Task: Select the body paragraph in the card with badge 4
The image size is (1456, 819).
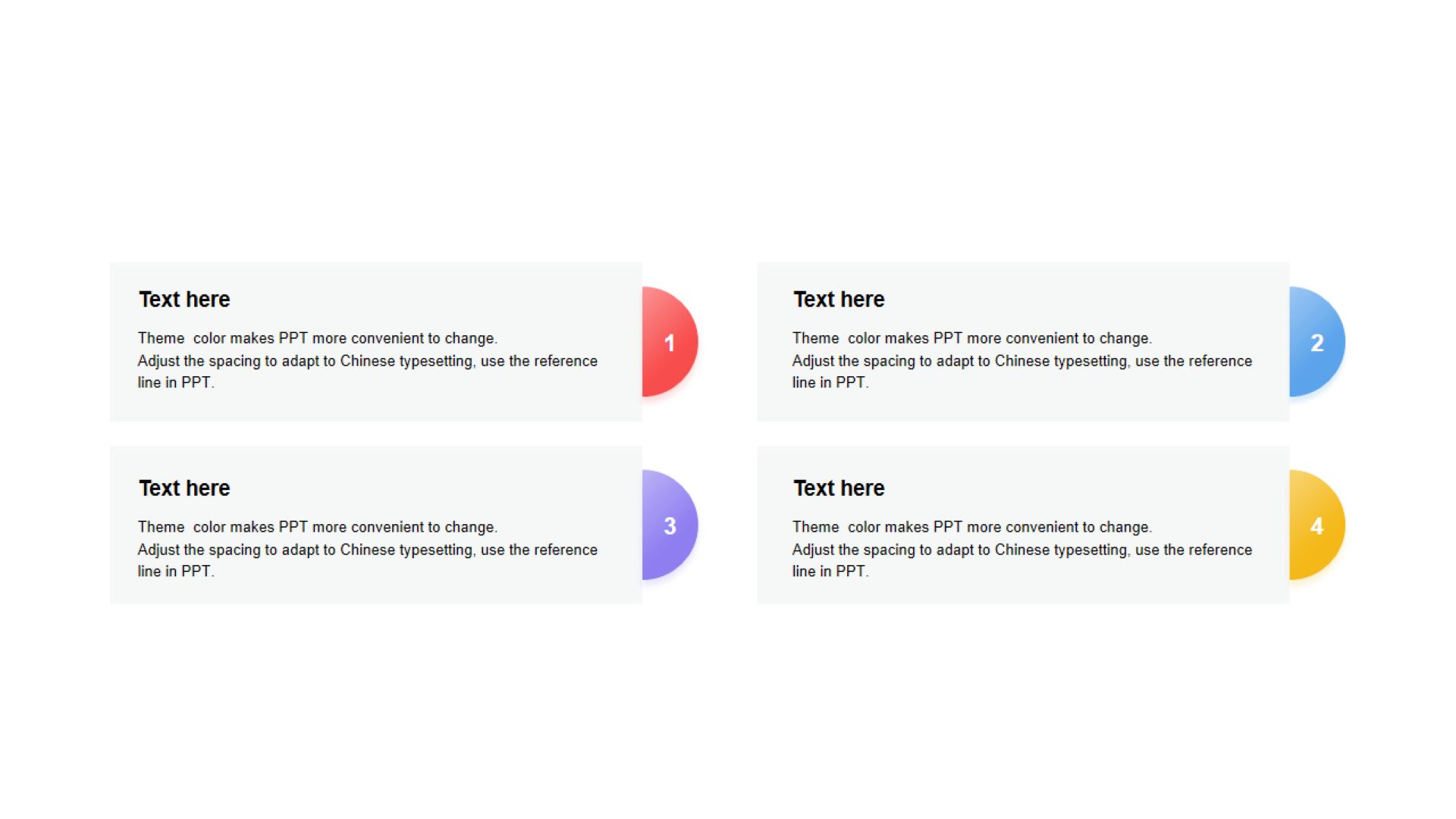Action: [1022, 549]
